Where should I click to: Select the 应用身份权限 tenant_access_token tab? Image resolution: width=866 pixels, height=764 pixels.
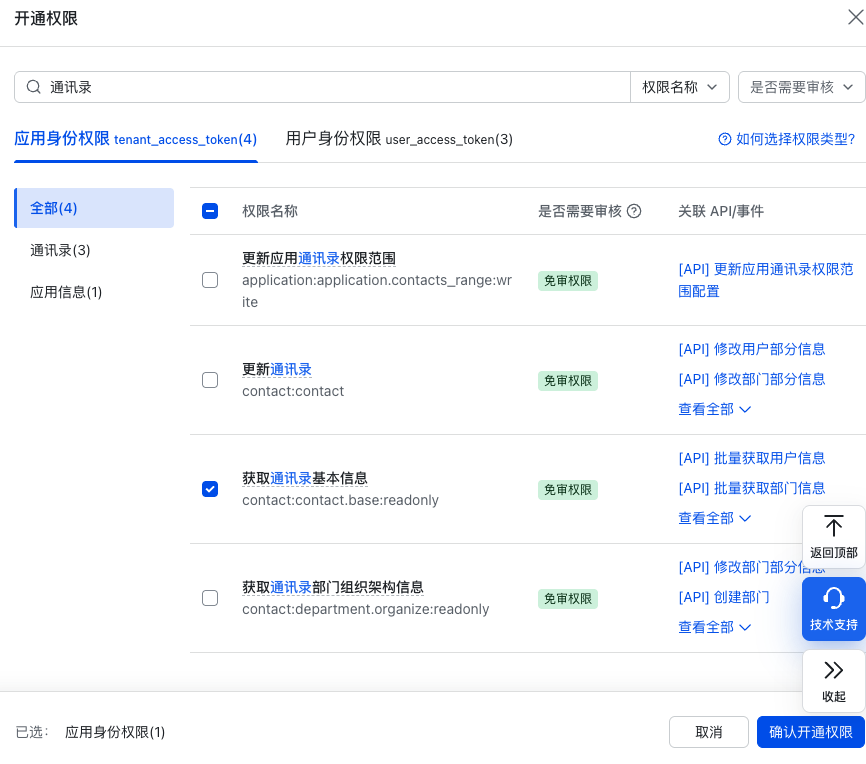(x=138, y=140)
